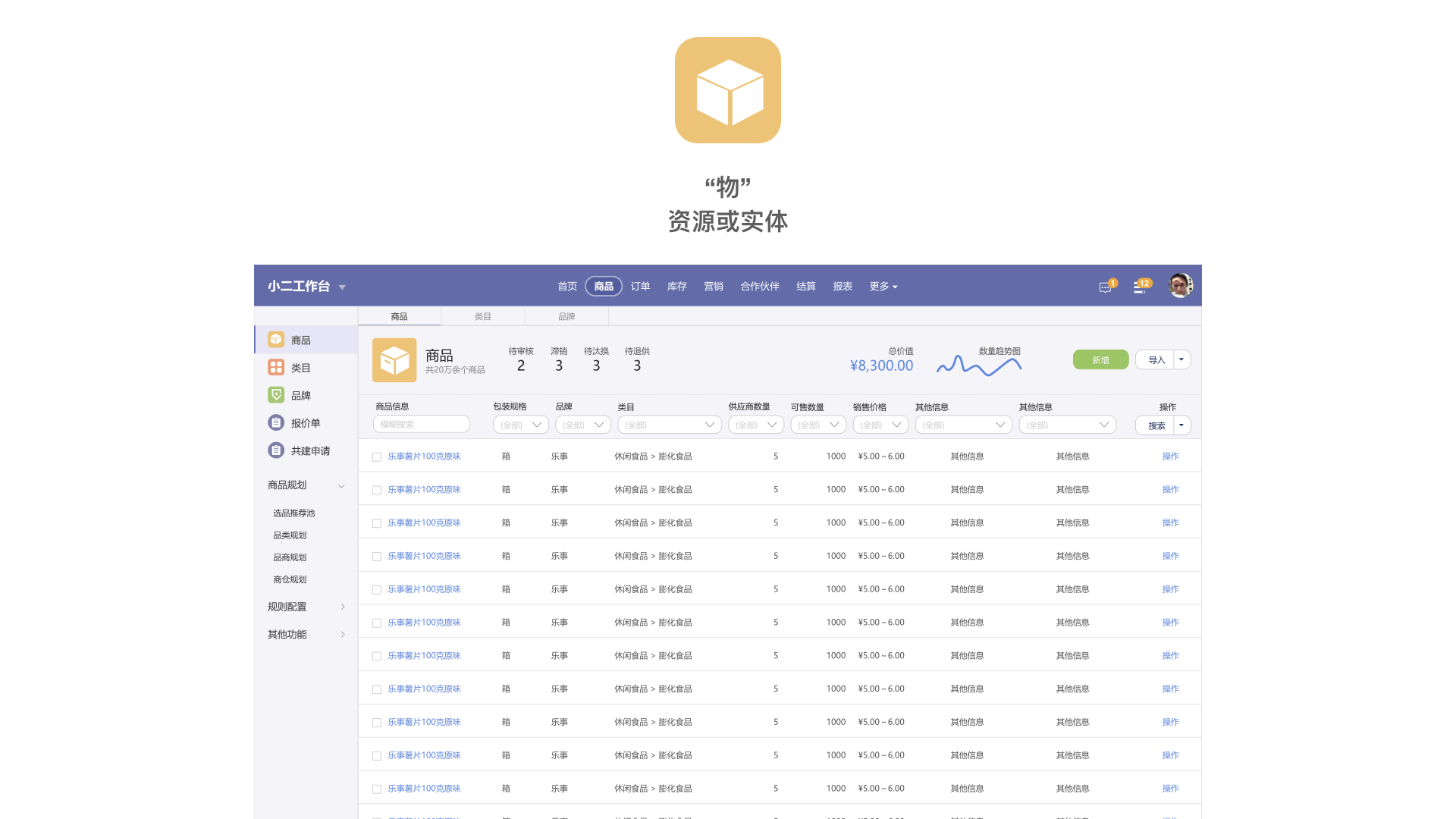This screenshot has height=819, width=1456.
Task: Click the user avatar in header
Action: pos(1180,286)
